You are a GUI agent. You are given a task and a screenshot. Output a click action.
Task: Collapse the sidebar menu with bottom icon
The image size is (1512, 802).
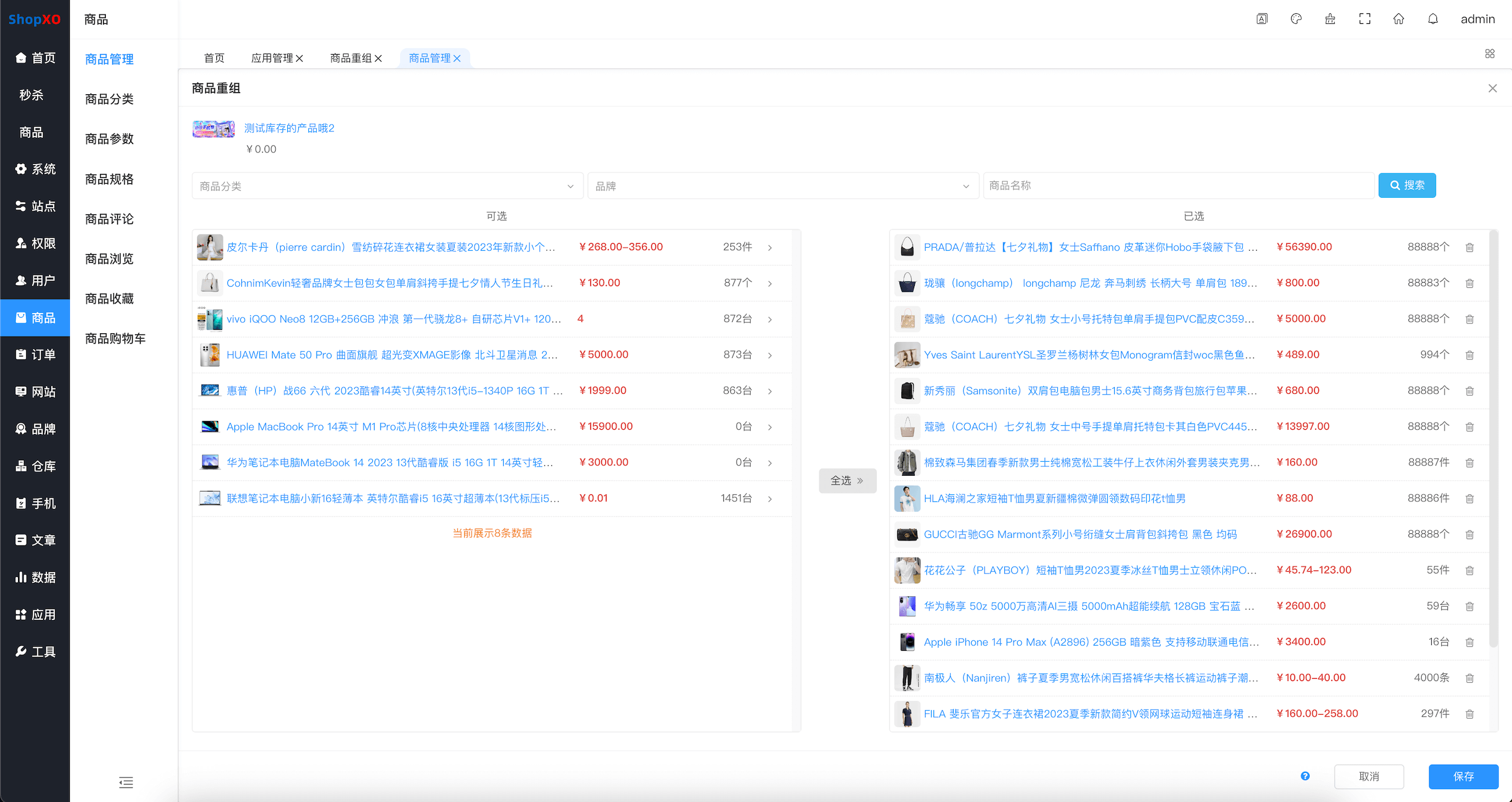(126, 782)
